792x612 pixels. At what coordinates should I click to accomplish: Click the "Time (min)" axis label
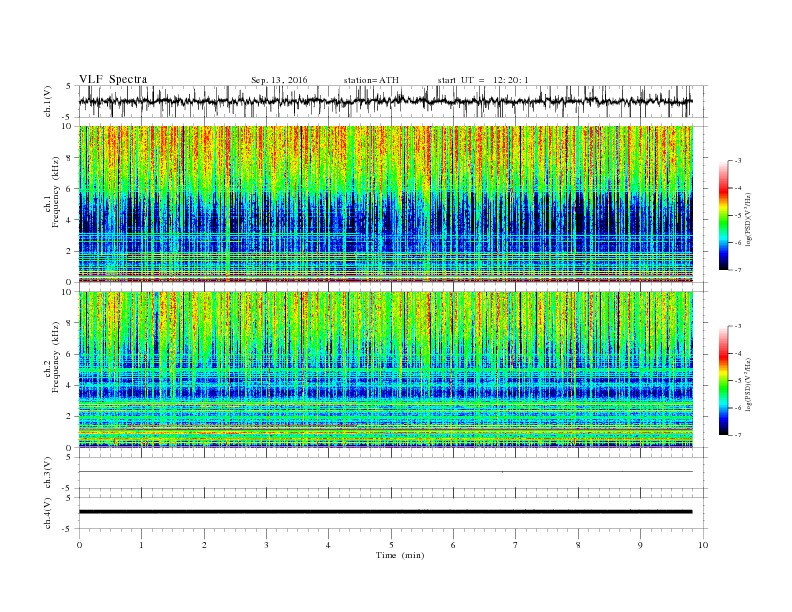[400, 555]
